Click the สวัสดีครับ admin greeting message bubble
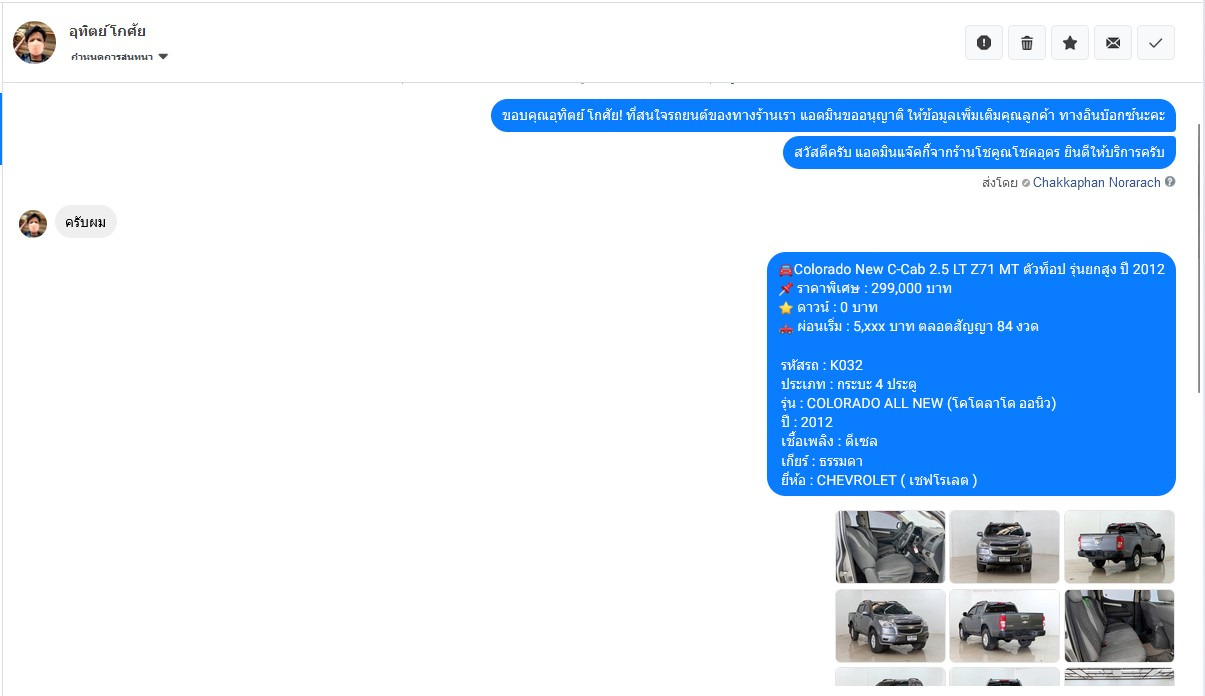 (x=979, y=152)
